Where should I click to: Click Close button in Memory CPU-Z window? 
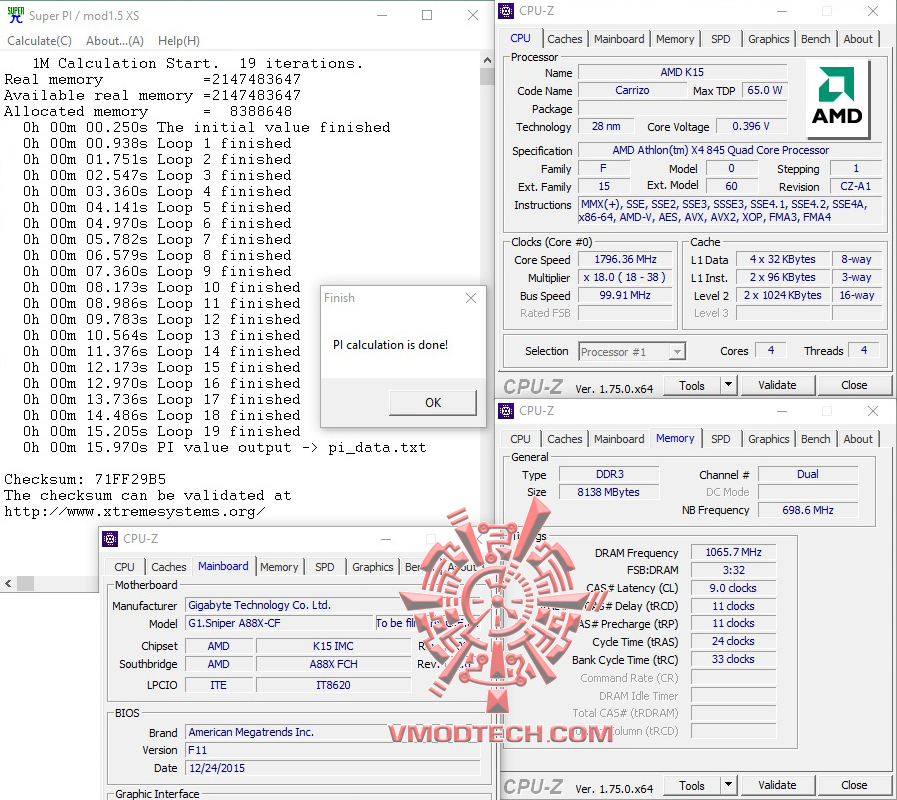(854, 785)
